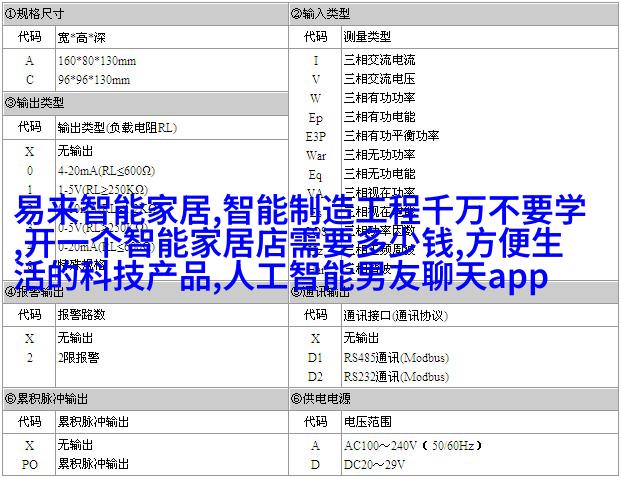Select code V in the 输入类型 table
Viewport: 621px width, 478px height.
(316, 80)
